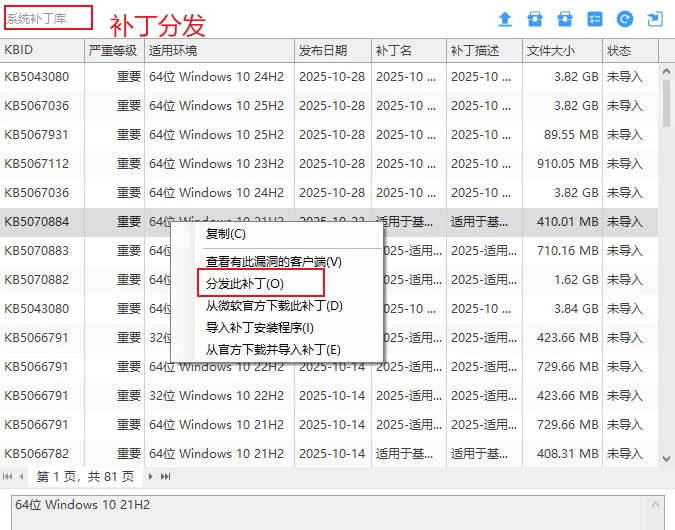Click the import arrow icon at far right
The width and height of the screenshot is (675, 530).
655,19
